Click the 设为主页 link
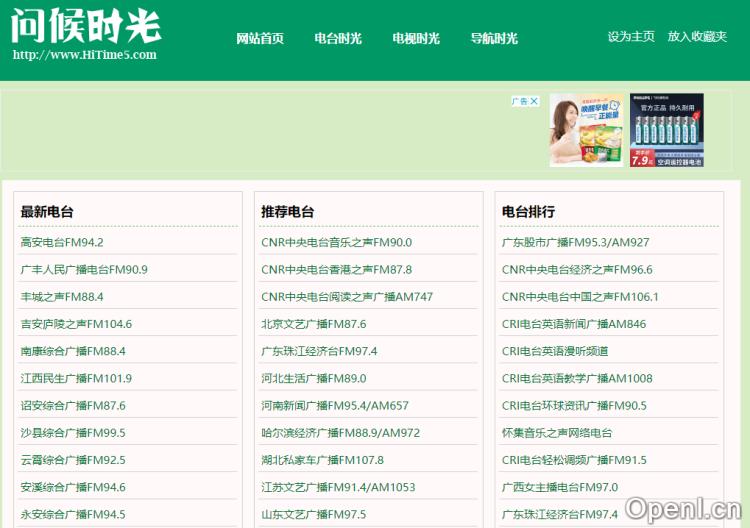This screenshot has height=528, width=750. 631,37
